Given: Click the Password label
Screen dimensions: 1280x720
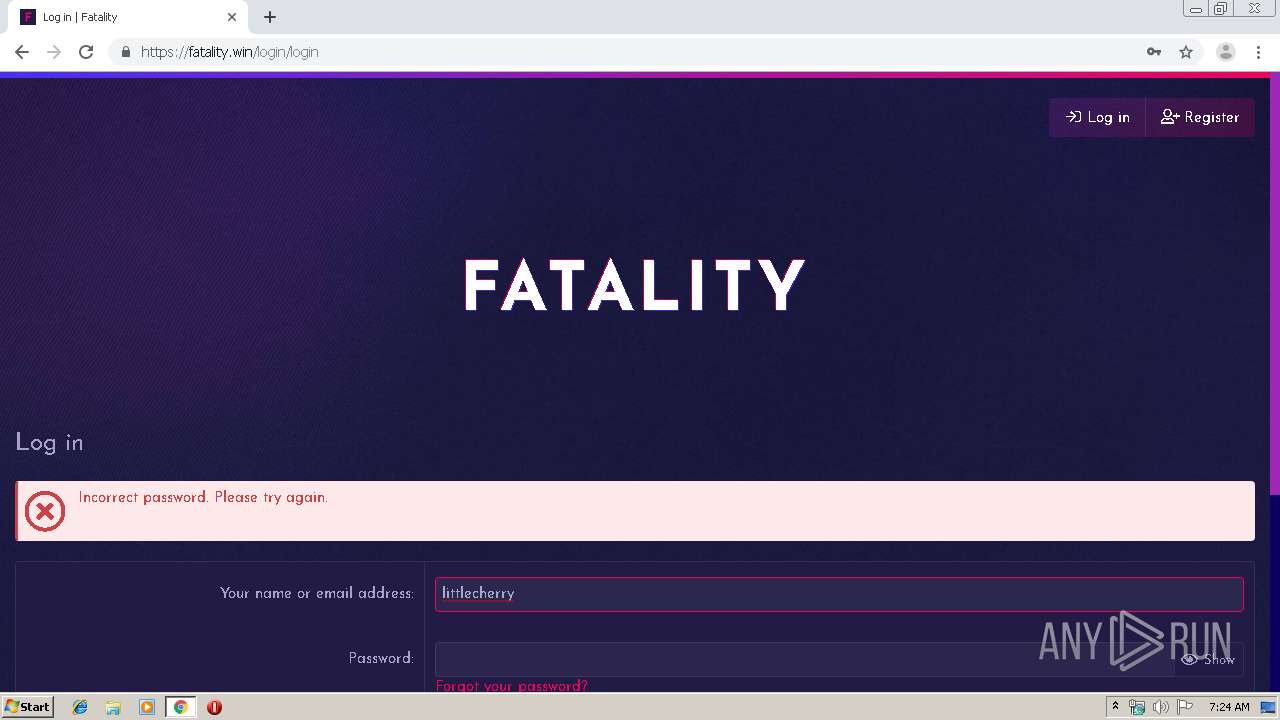Looking at the screenshot, I should 381,658.
